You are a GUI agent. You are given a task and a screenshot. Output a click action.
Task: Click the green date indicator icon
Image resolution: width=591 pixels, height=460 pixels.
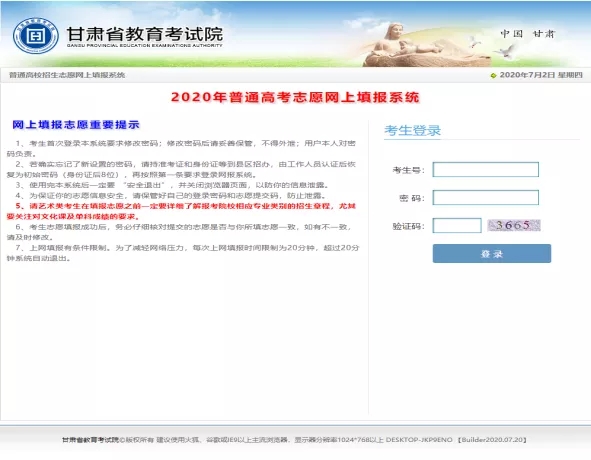[493, 75]
